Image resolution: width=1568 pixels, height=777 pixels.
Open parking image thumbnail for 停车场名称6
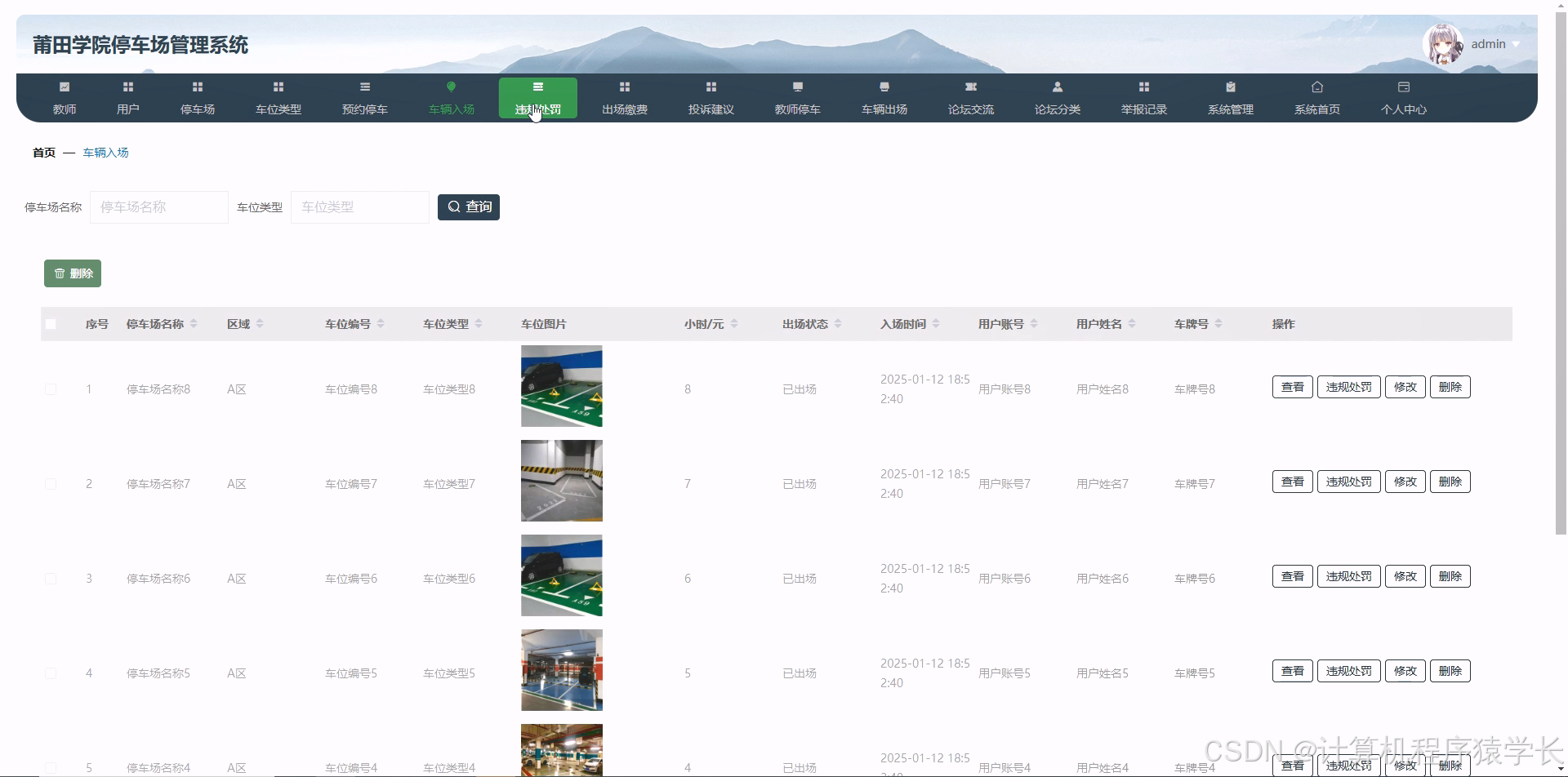point(562,575)
